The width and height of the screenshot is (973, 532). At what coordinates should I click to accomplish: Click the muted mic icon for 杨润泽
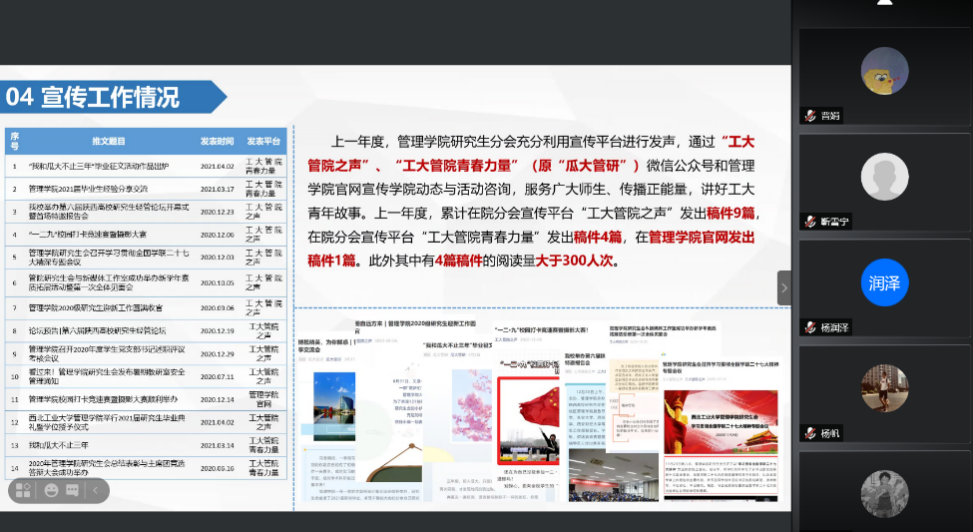coord(810,328)
